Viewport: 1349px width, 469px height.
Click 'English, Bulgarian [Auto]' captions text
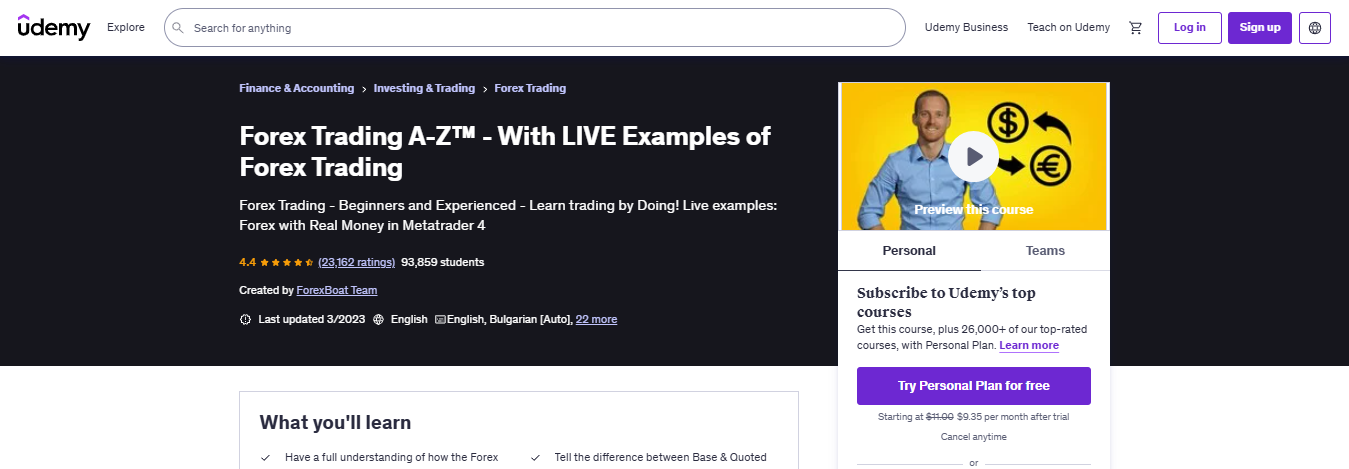click(x=509, y=320)
